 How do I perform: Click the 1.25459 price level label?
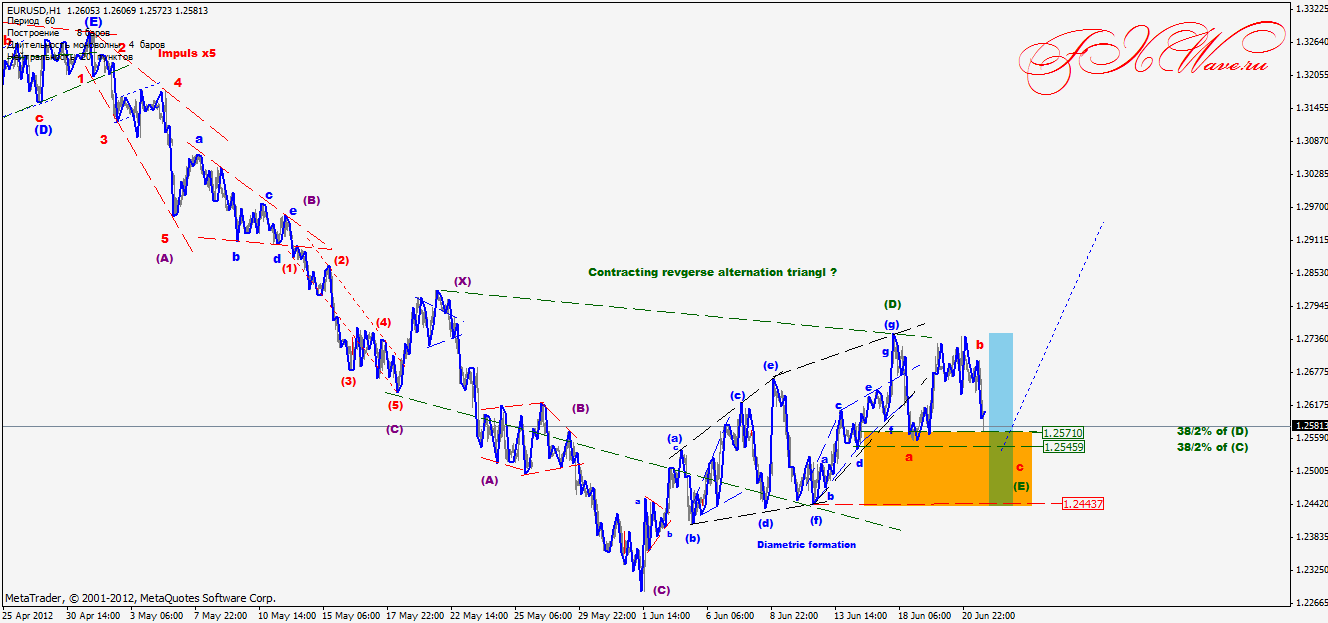[1063, 446]
